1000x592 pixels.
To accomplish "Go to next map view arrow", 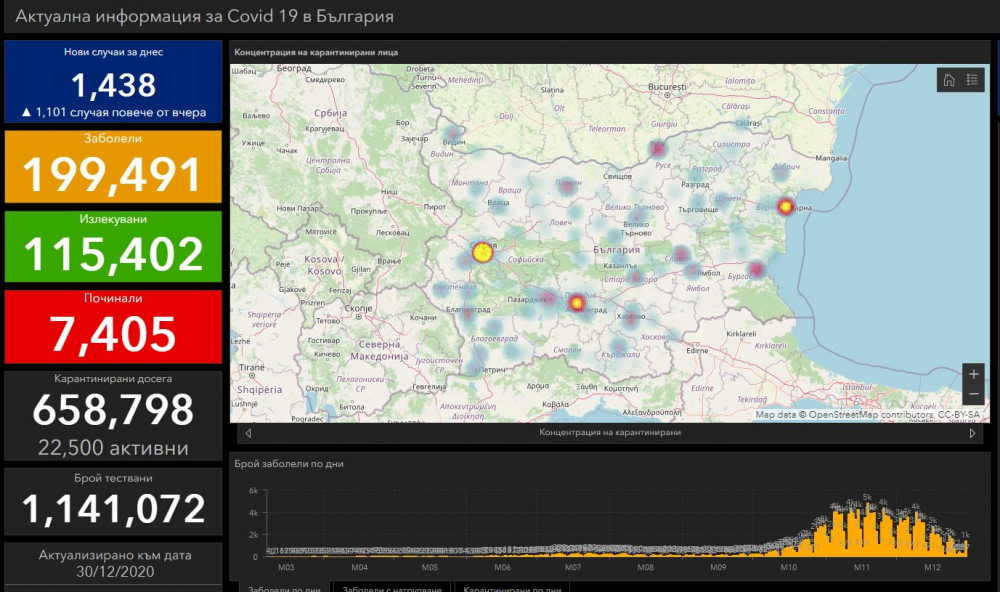I will [x=972, y=433].
